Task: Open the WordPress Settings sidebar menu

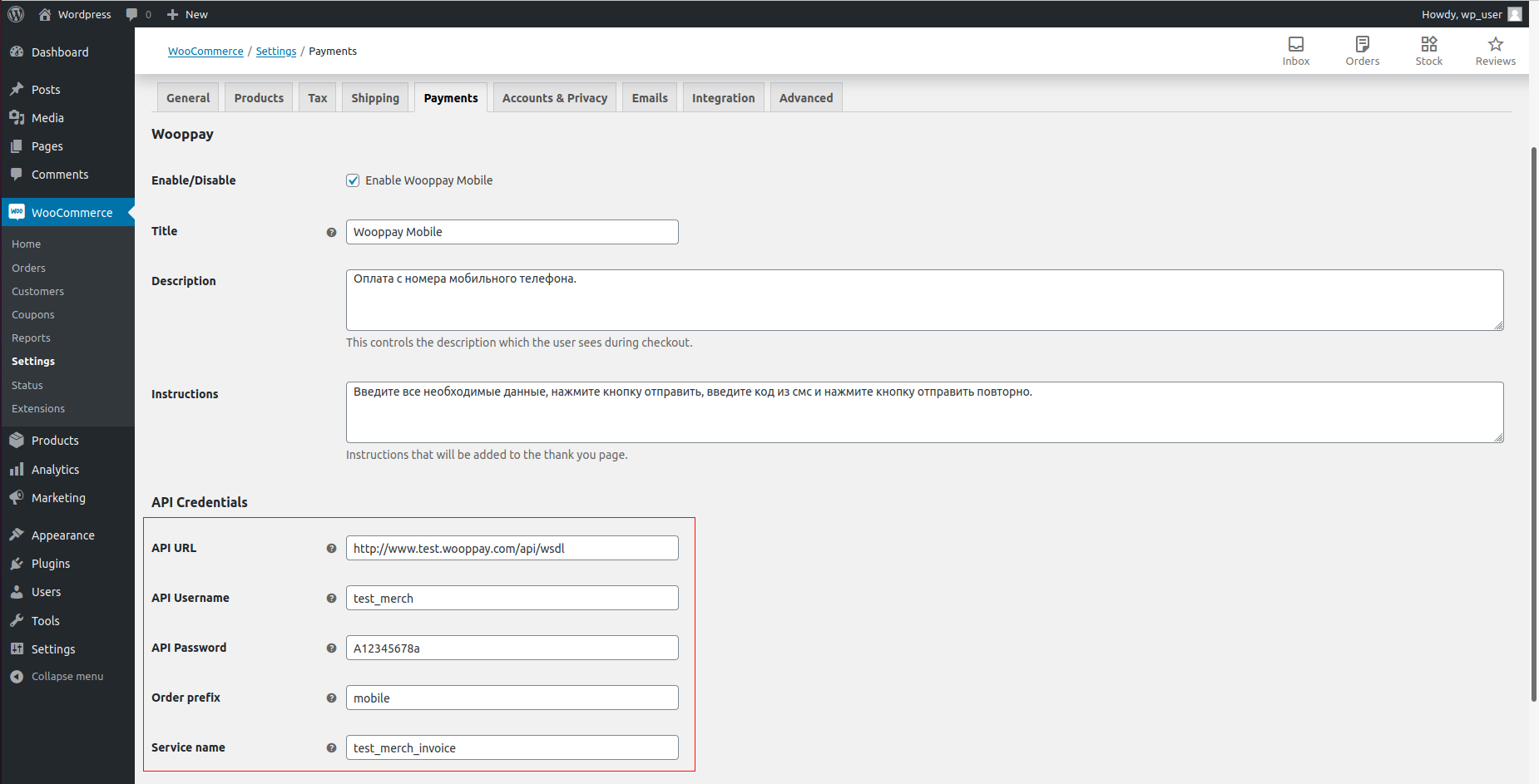Action: tap(67, 649)
